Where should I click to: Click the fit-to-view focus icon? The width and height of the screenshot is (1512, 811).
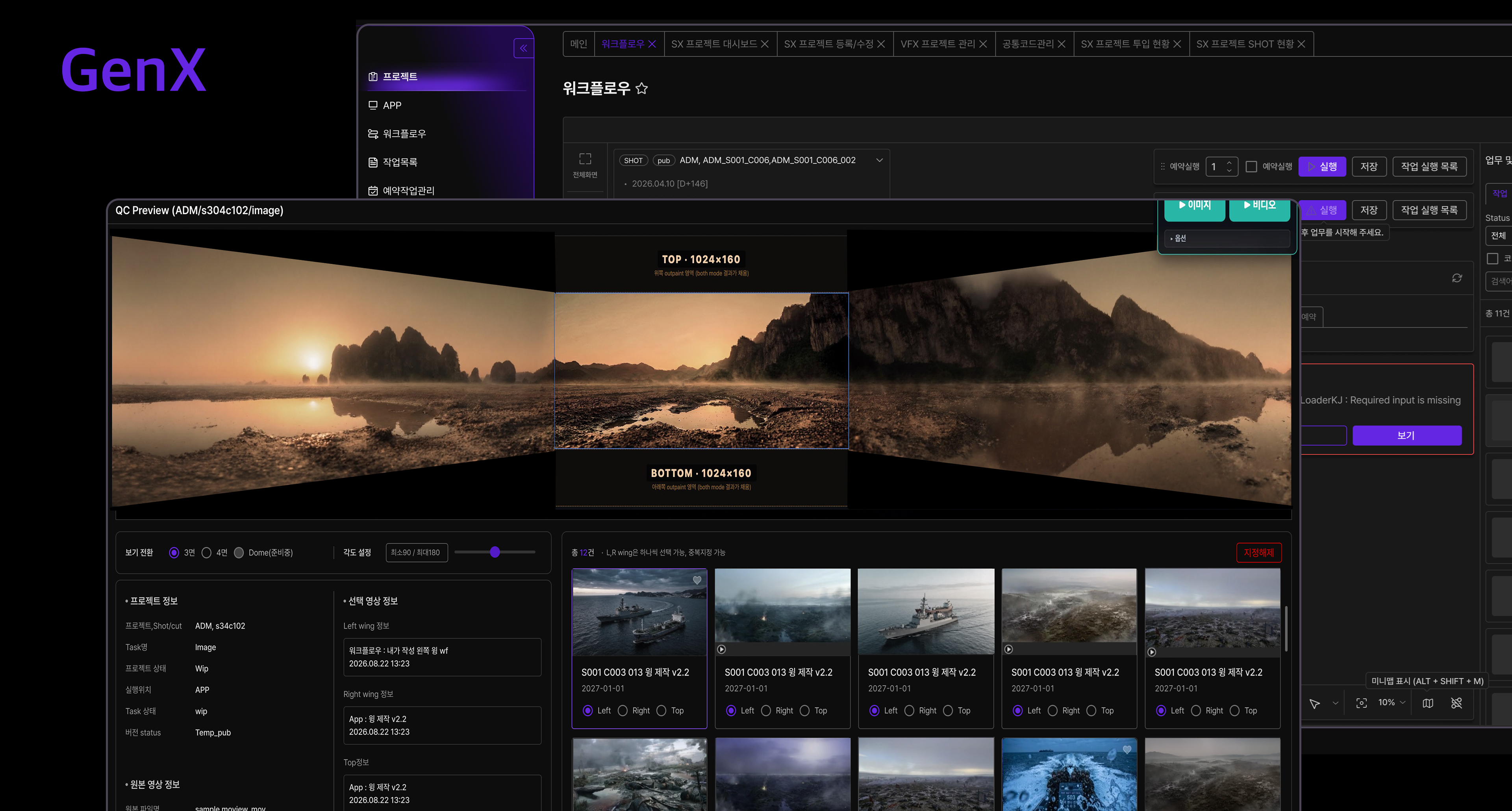tap(1362, 703)
